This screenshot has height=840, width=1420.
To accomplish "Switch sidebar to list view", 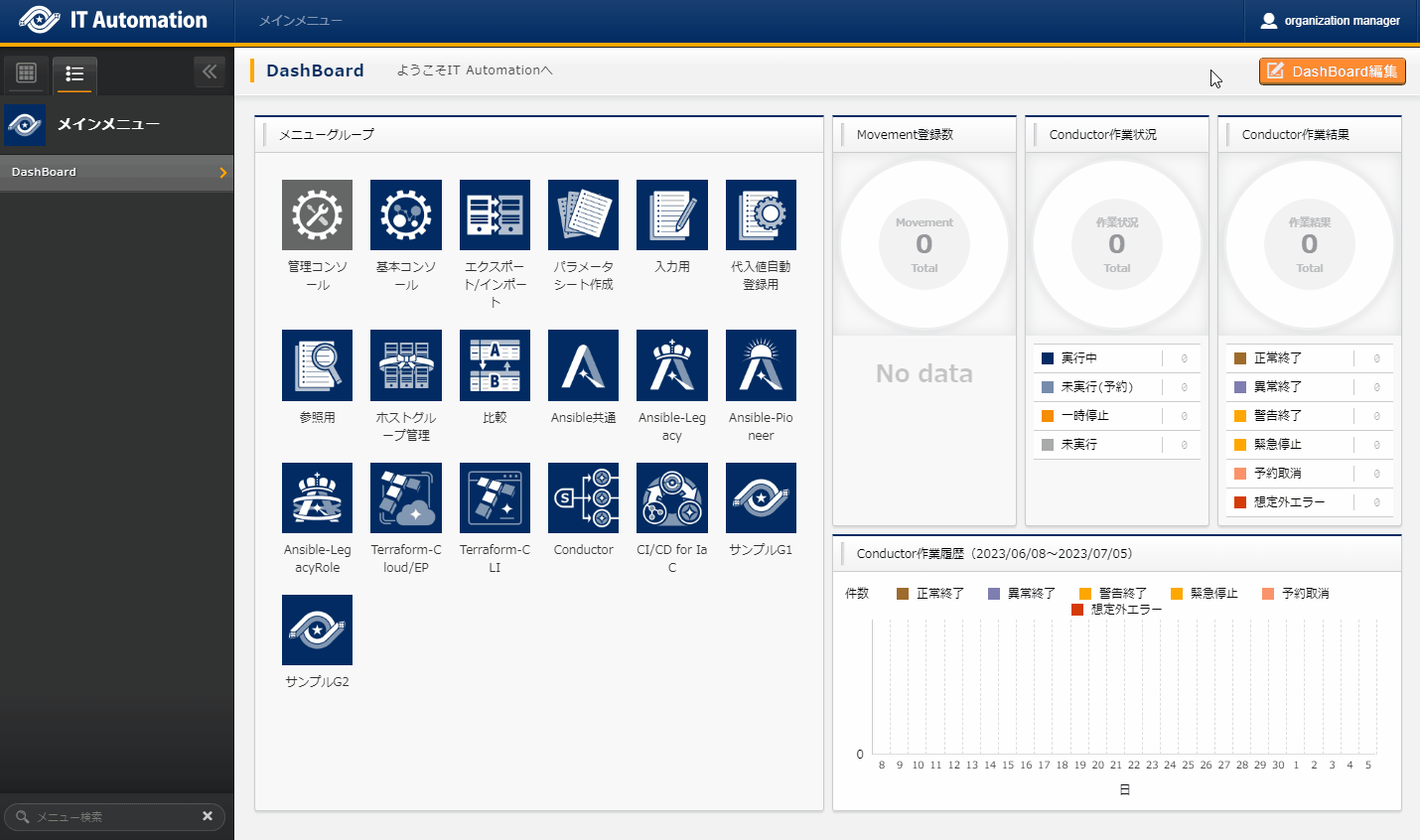I will coord(74,73).
